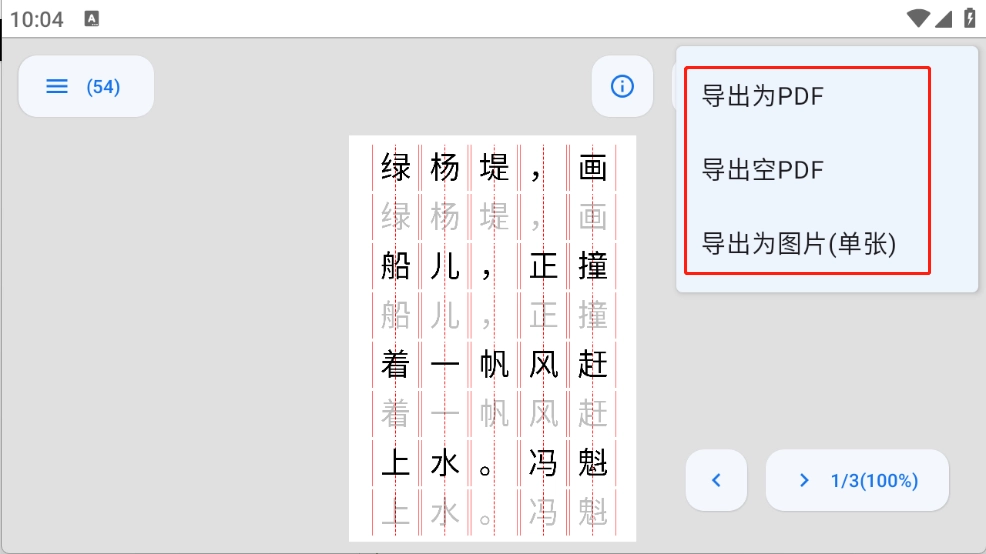Viewport: 986px width, 554px height.
Task: Click the gray tracing 杨 character
Action: tap(445, 217)
